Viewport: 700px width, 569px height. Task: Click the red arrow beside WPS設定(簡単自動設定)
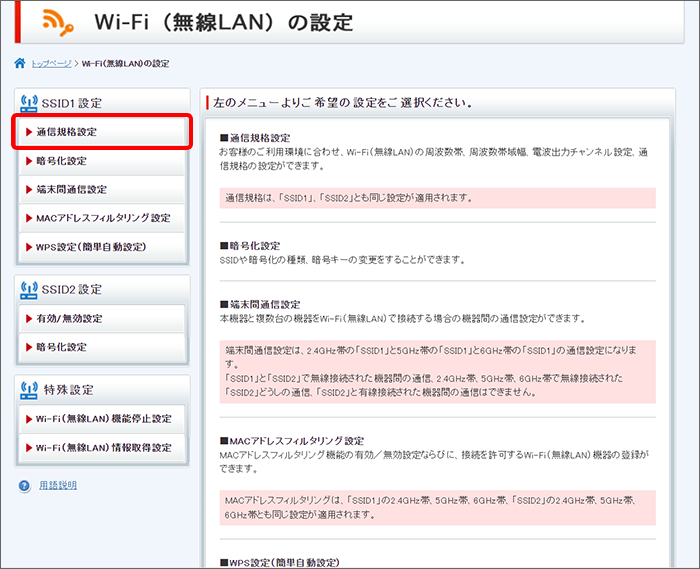coord(29,247)
